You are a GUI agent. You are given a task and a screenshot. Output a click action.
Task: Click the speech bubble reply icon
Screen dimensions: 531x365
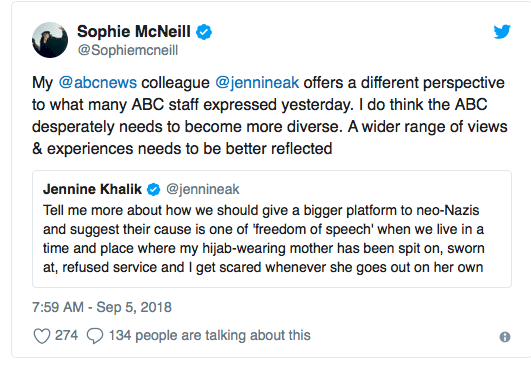(95, 336)
